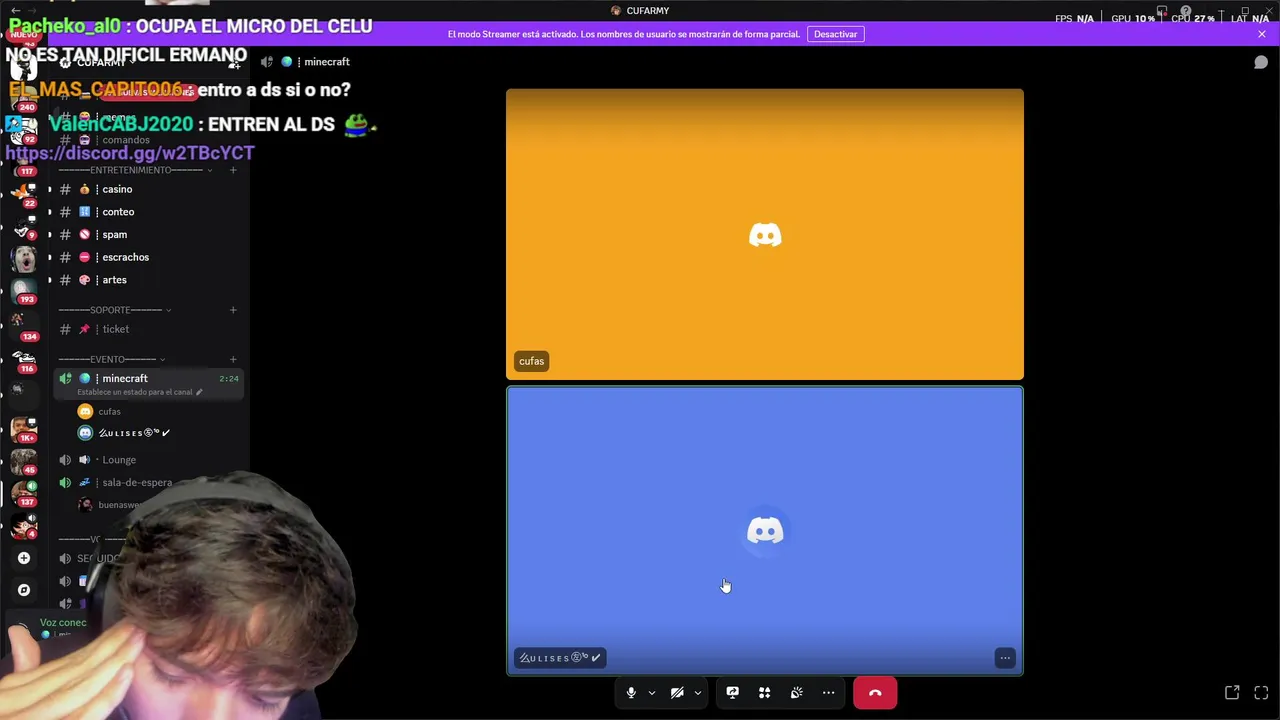
Task: Enter full screen call view
Action: 1261,693
